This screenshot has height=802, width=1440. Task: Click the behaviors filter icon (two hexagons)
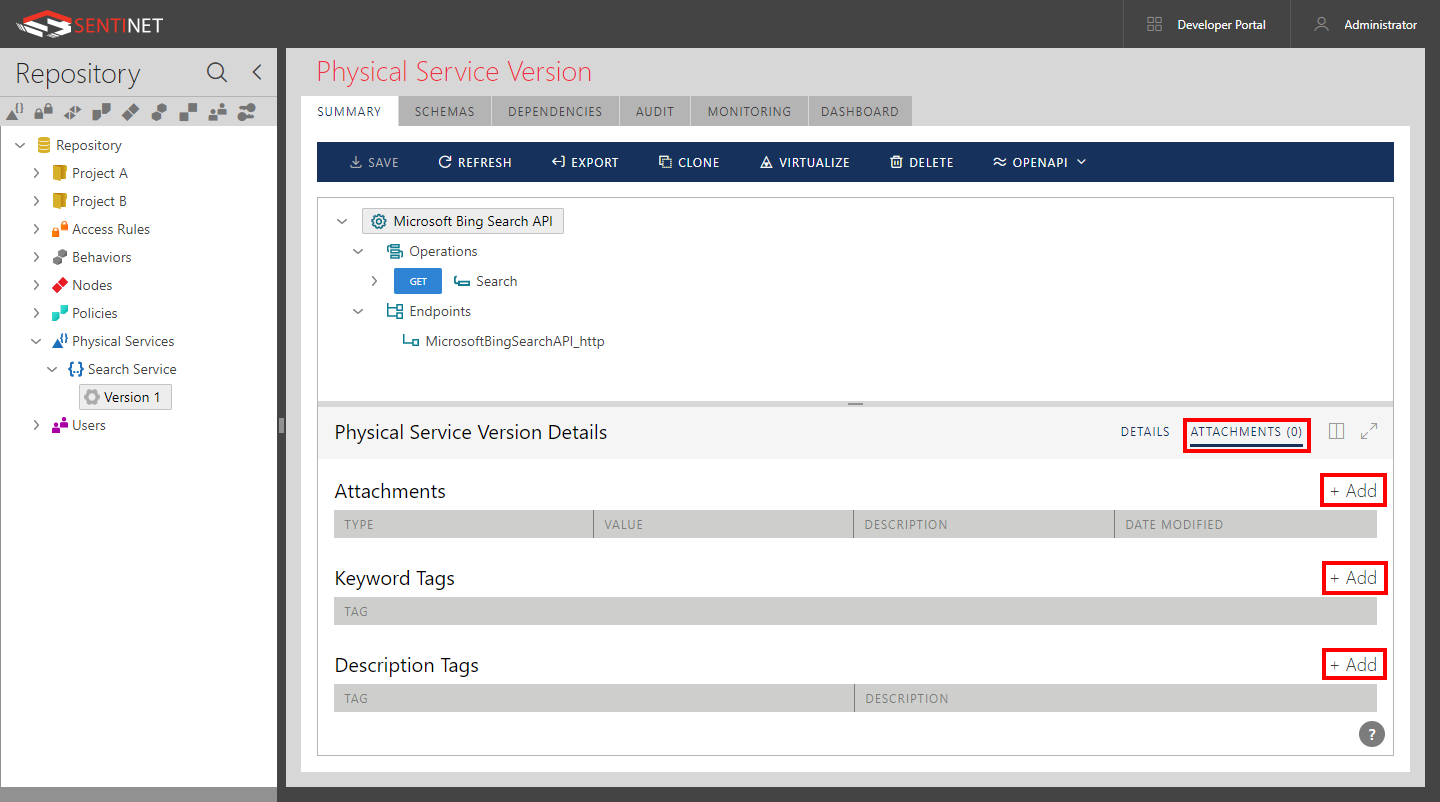click(160, 111)
